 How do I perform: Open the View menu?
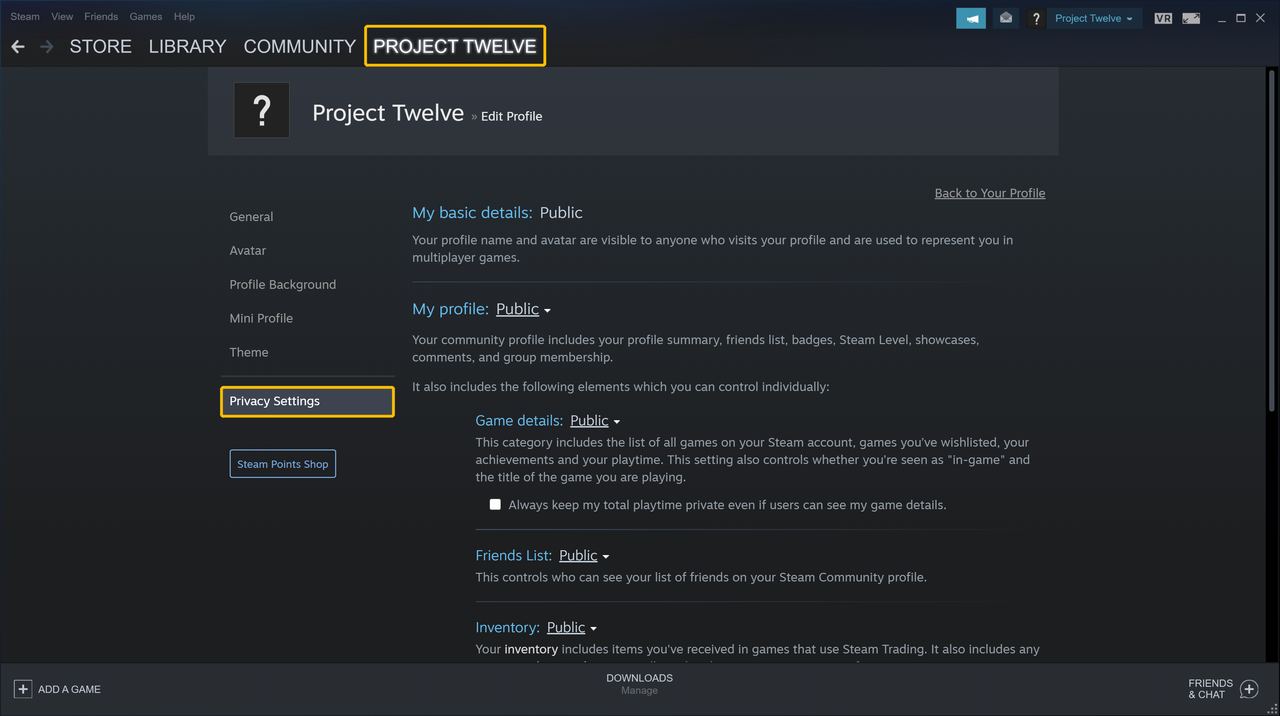click(x=62, y=17)
